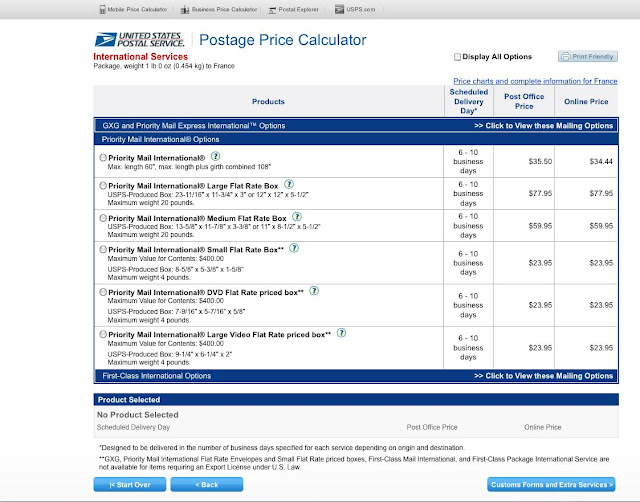Select Large Flat Rate Box radio button
This screenshot has height=502, width=640.
click(103, 185)
